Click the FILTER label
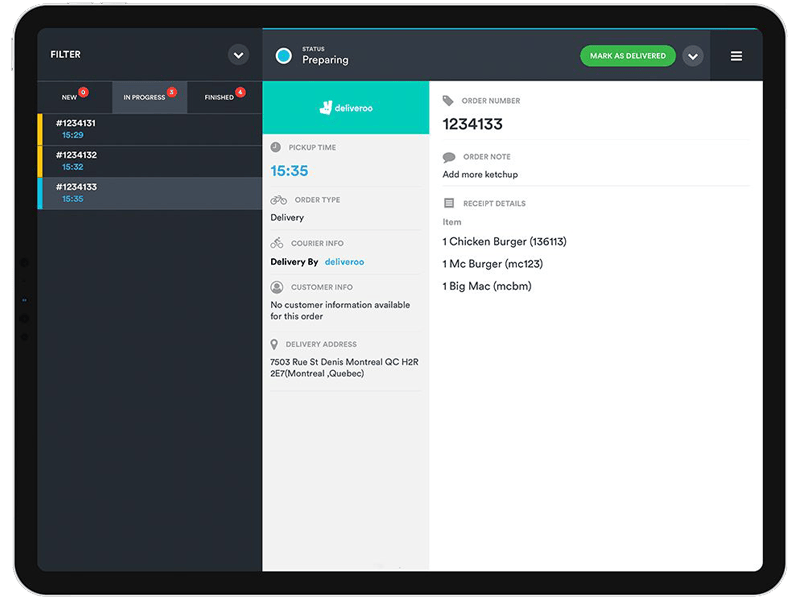 click(x=65, y=54)
